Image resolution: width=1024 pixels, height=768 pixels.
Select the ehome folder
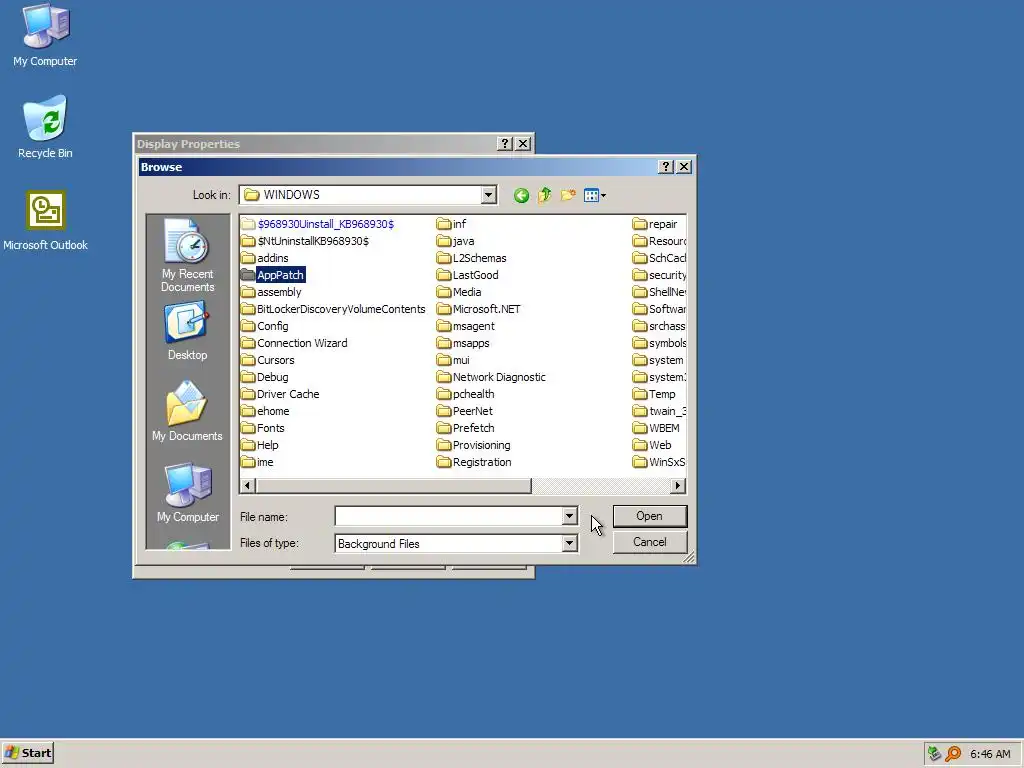click(265, 411)
